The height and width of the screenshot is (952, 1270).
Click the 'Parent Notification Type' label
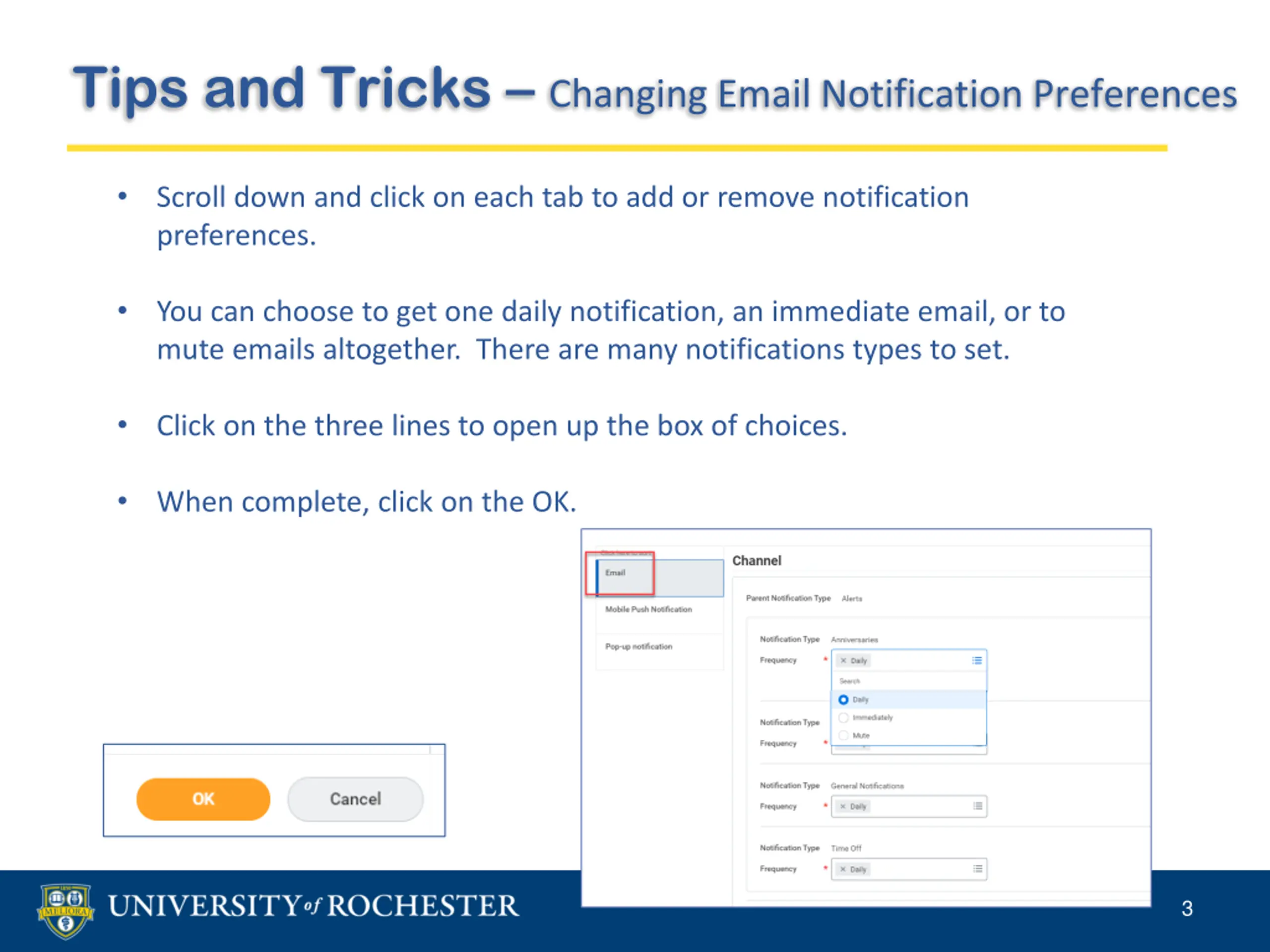(788, 598)
